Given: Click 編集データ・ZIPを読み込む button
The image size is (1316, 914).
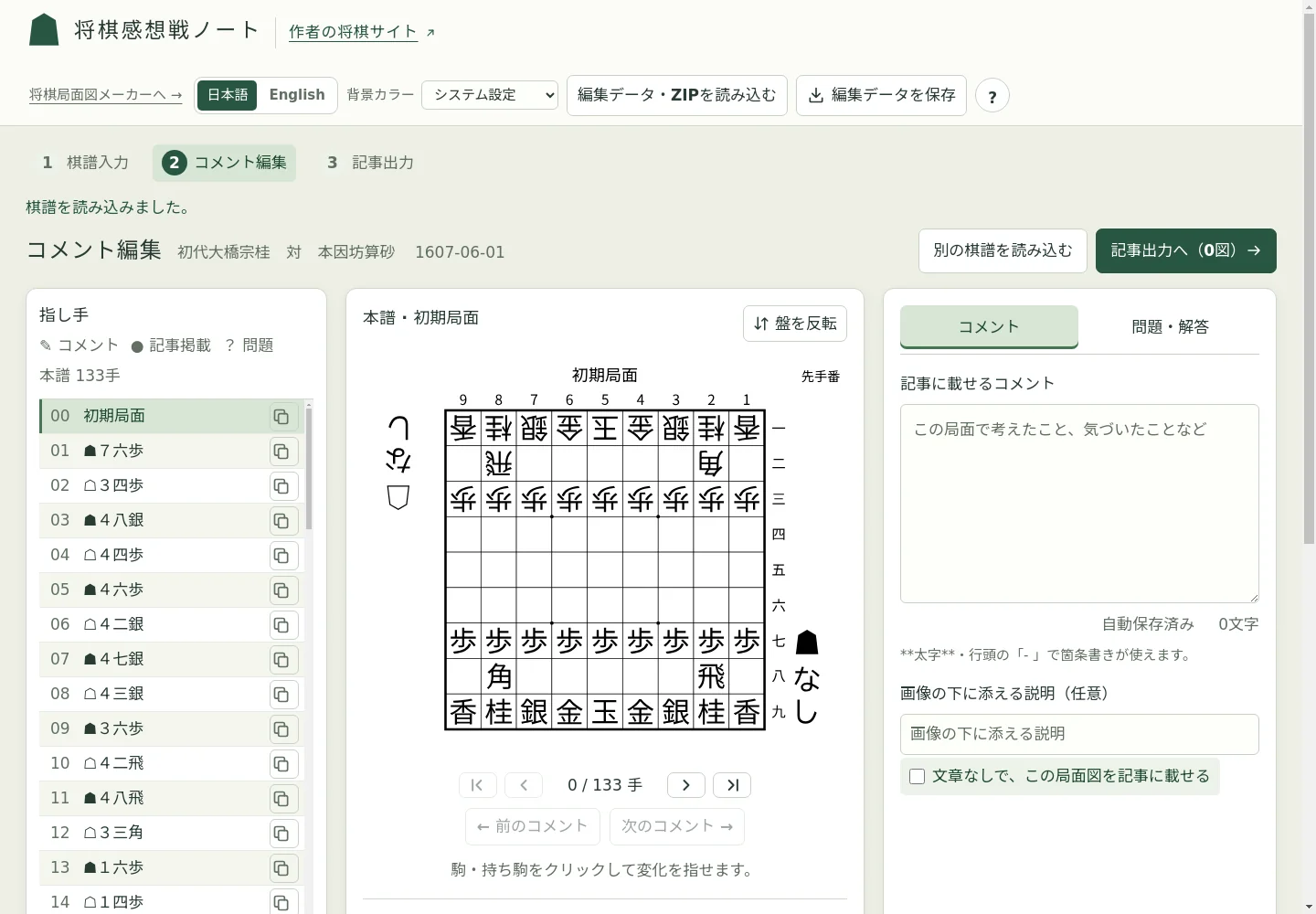Looking at the screenshot, I should tap(677, 95).
